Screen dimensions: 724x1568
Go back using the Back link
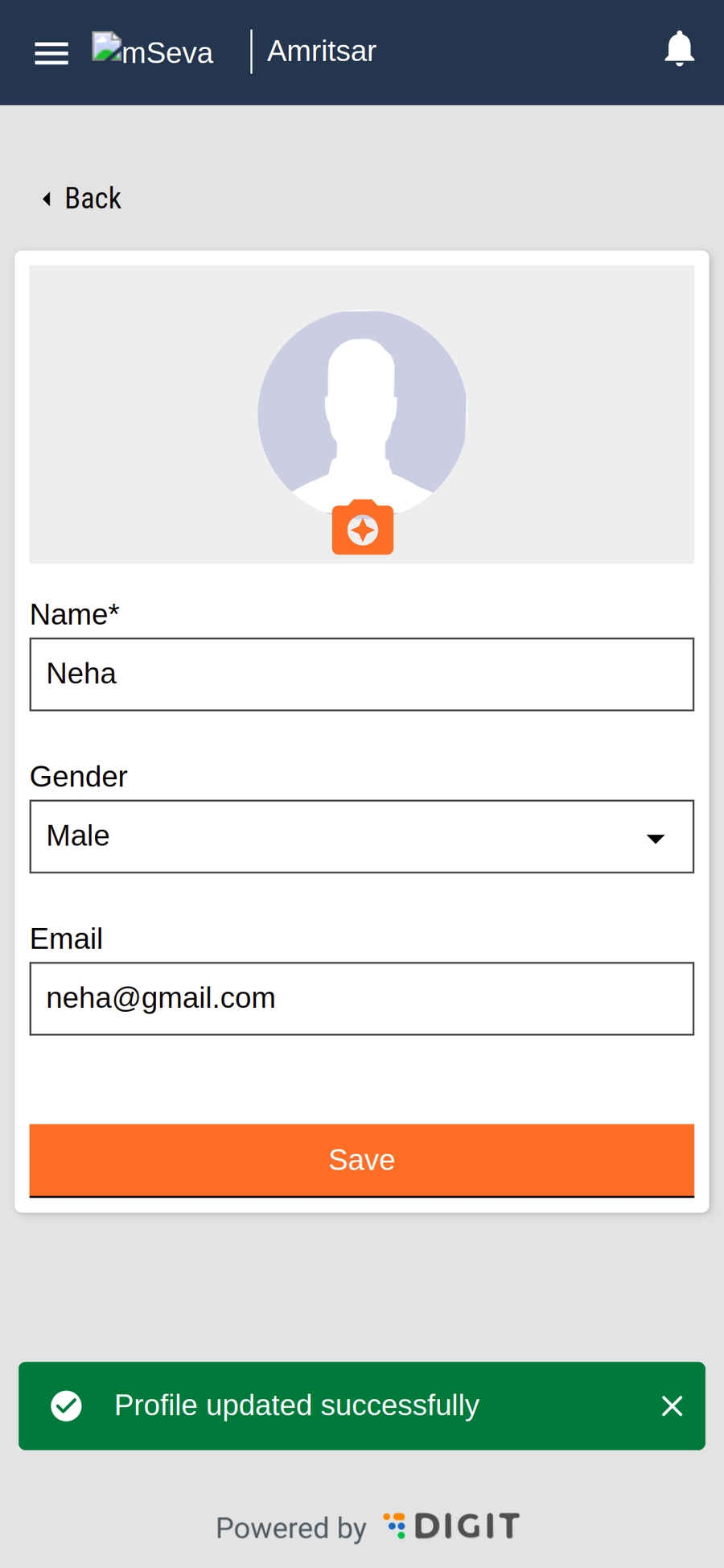coord(93,199)
